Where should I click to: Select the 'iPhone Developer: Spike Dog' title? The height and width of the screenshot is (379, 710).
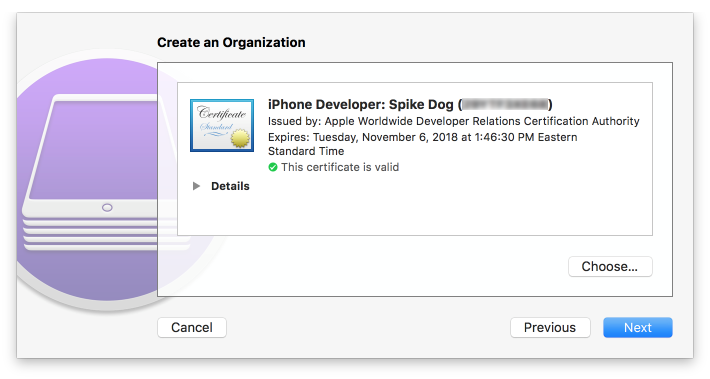[410, 105]
